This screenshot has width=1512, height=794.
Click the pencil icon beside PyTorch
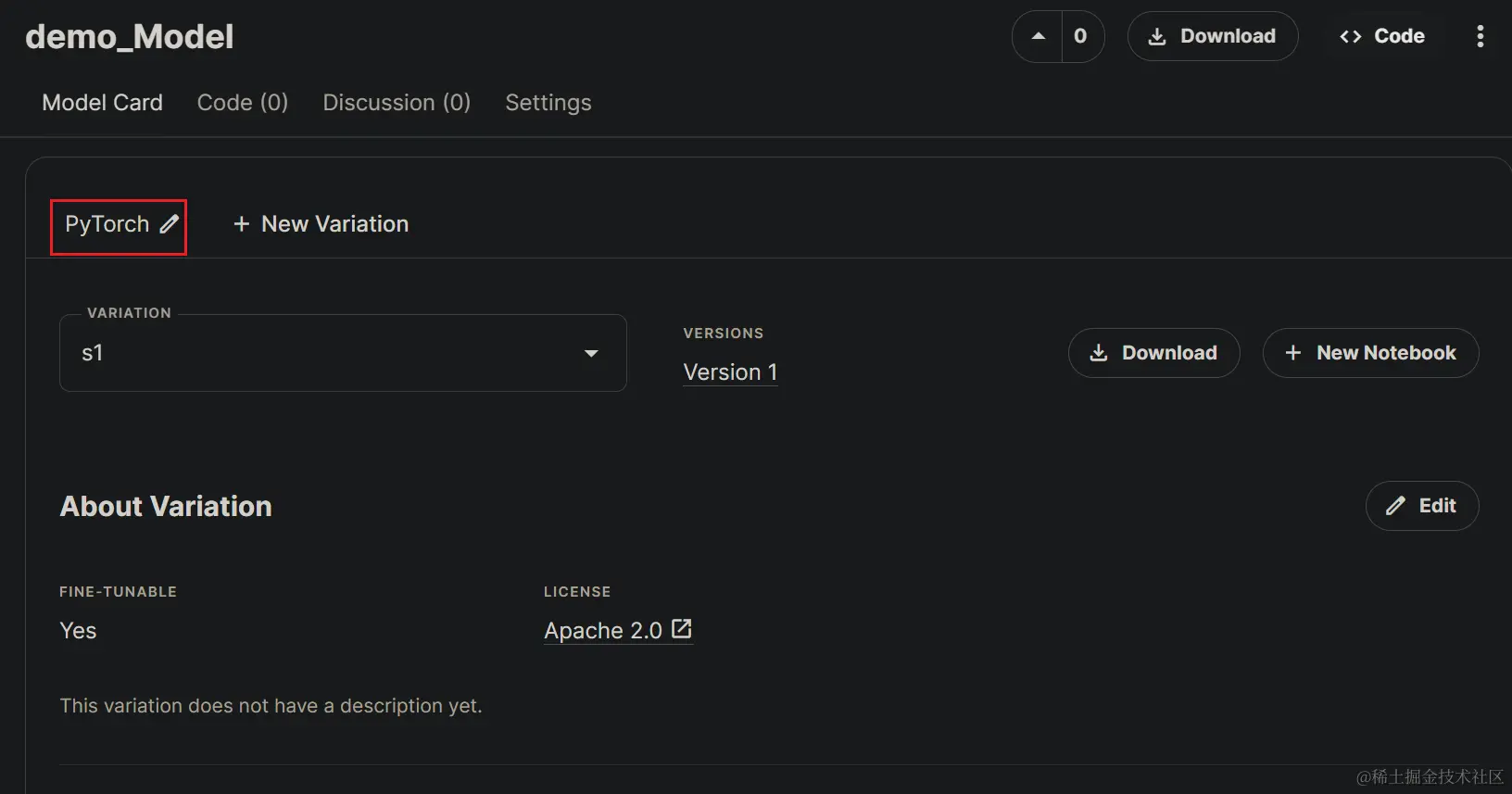[169, 224]
